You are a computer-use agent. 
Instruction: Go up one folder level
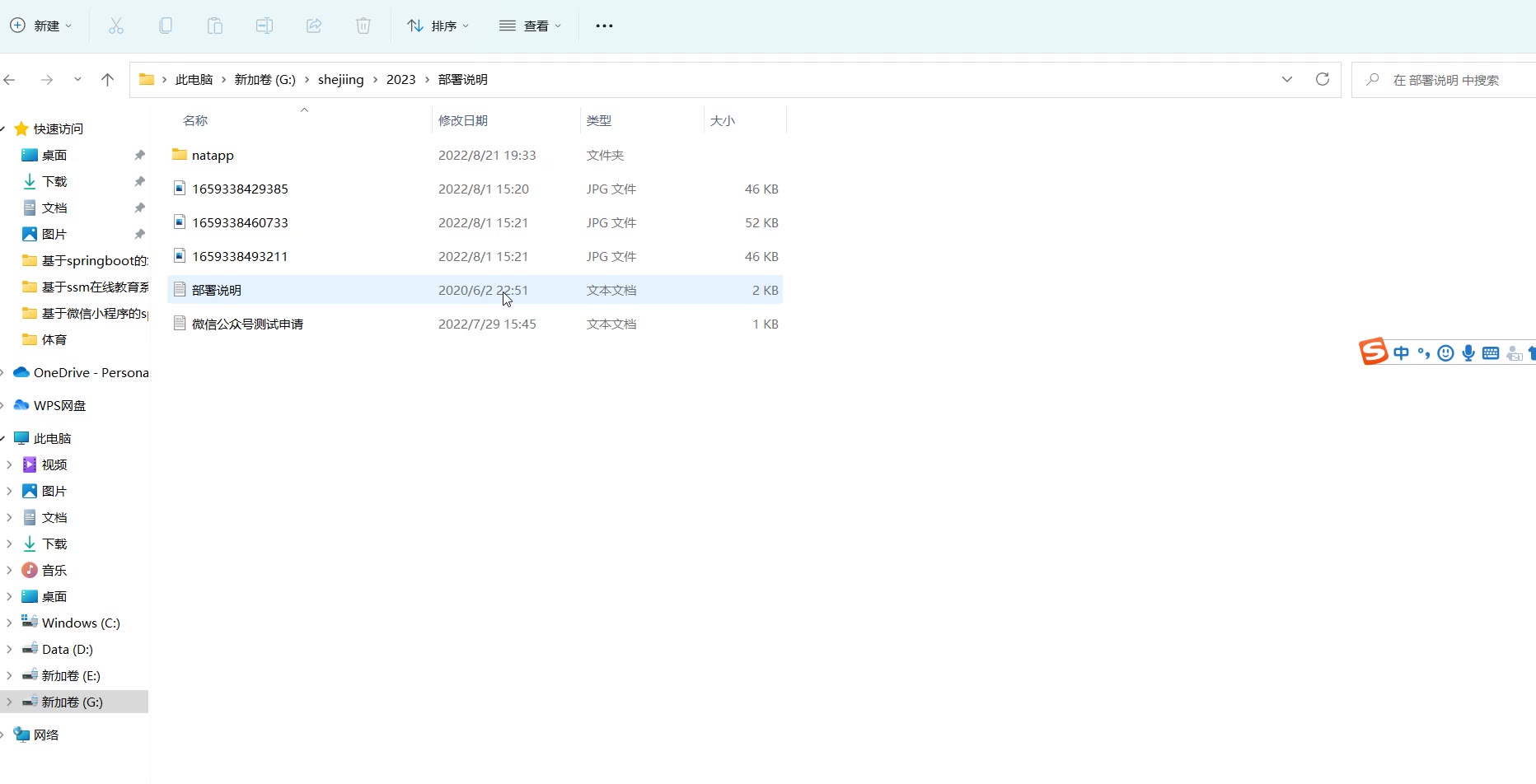click(x=107, y=80)
